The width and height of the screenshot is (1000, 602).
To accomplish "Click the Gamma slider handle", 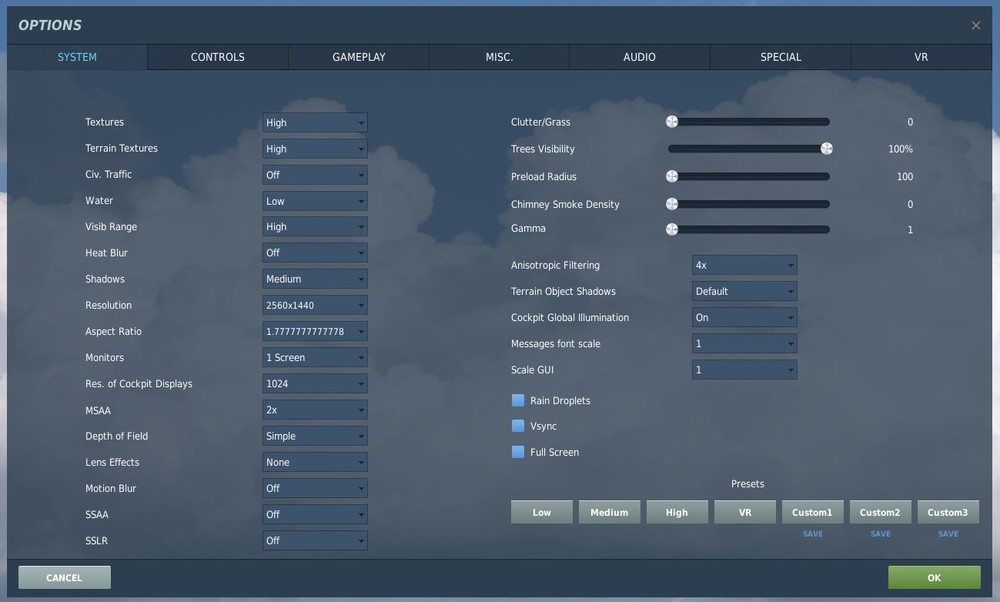I will 672,229.
